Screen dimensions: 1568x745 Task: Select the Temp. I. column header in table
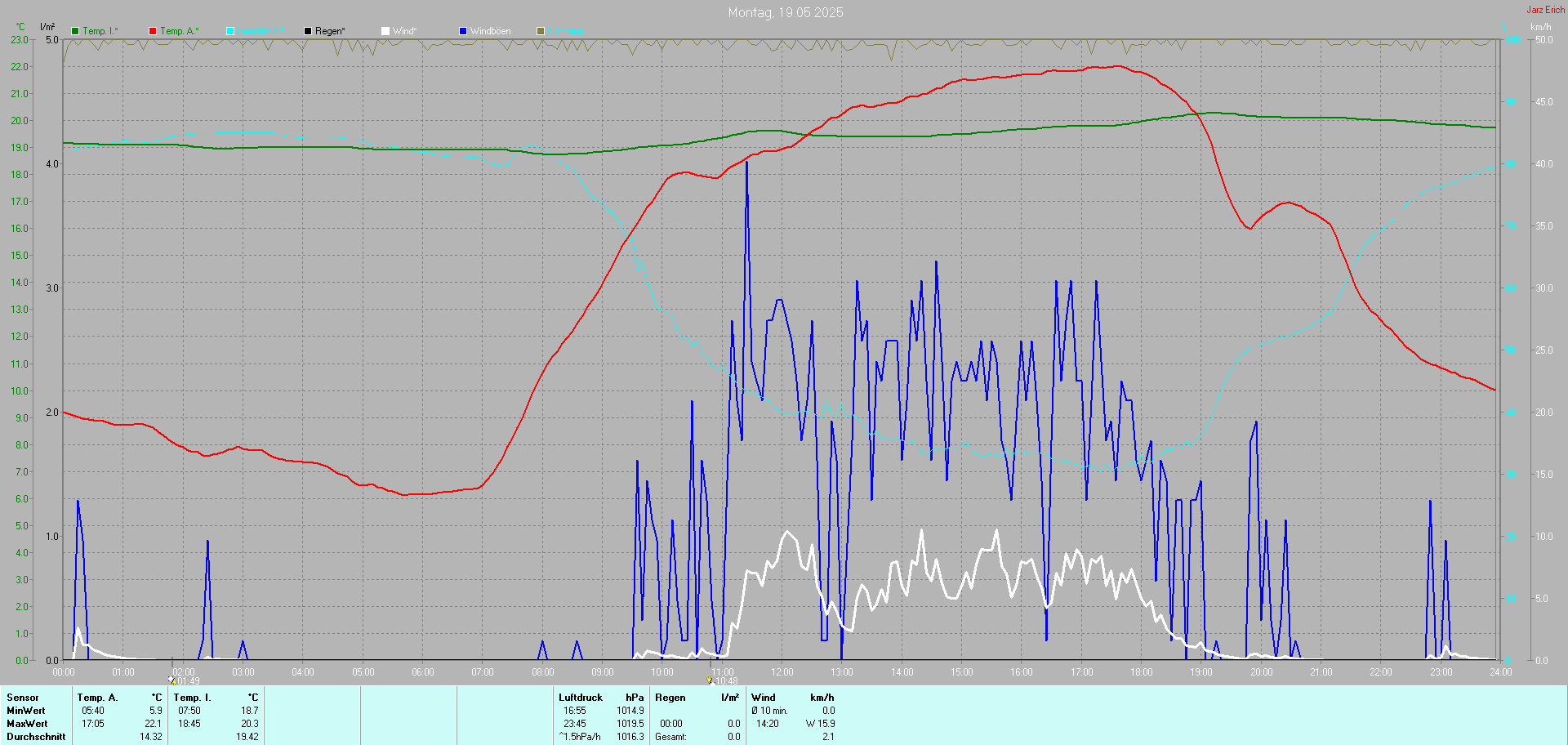click(x=192, y=698)
